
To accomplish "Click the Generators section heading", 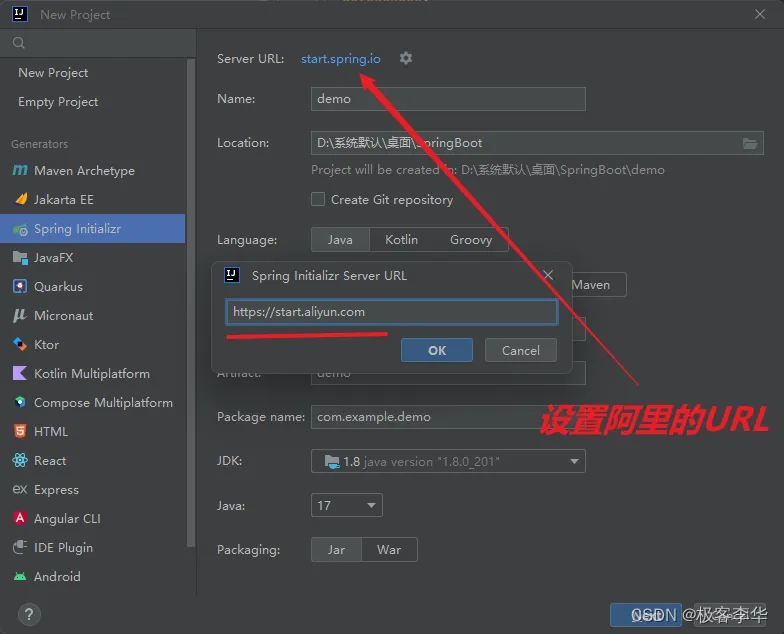I will (40, 144).
